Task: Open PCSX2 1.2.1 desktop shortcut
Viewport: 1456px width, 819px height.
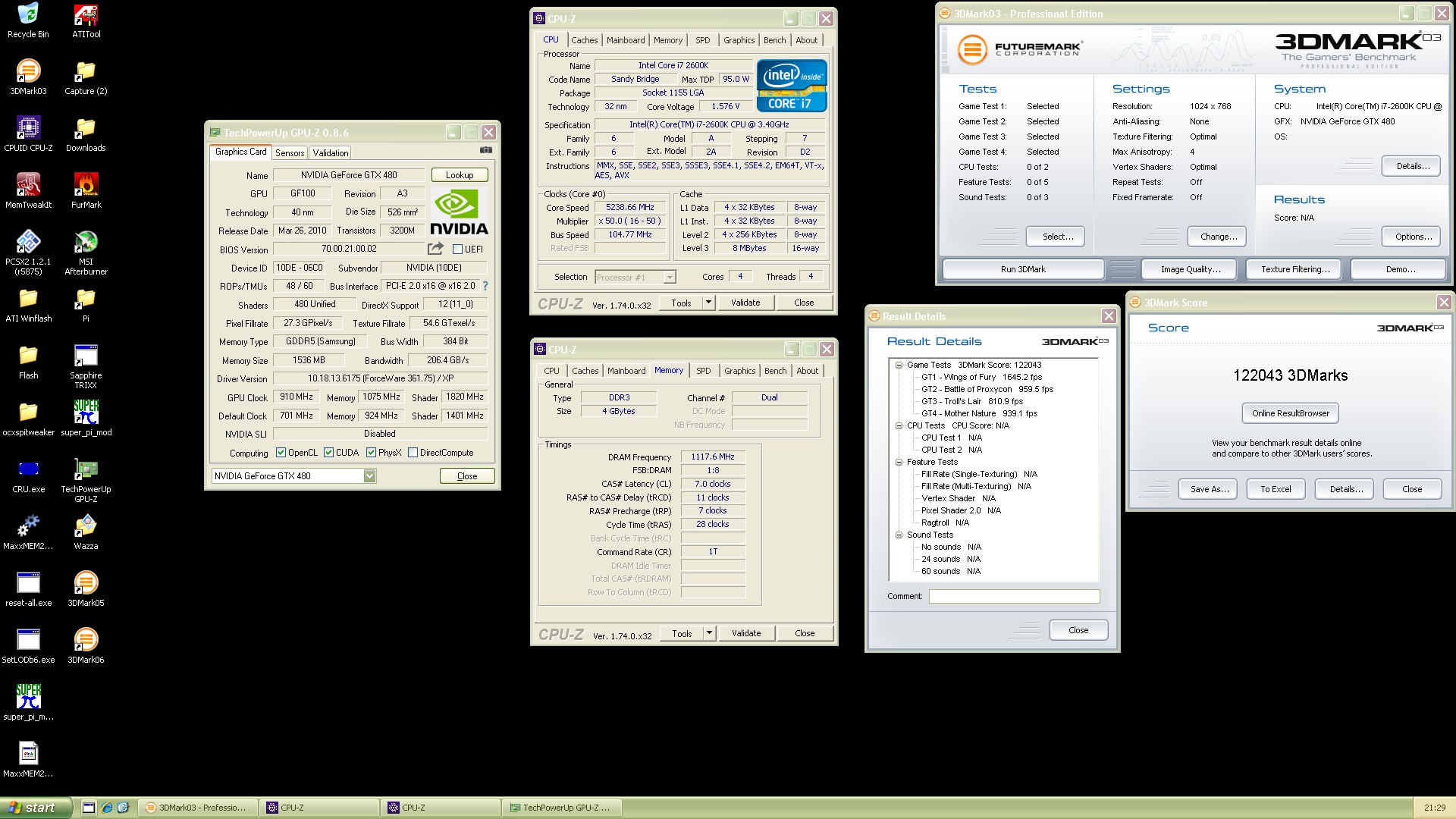Action: click(28, 253)
